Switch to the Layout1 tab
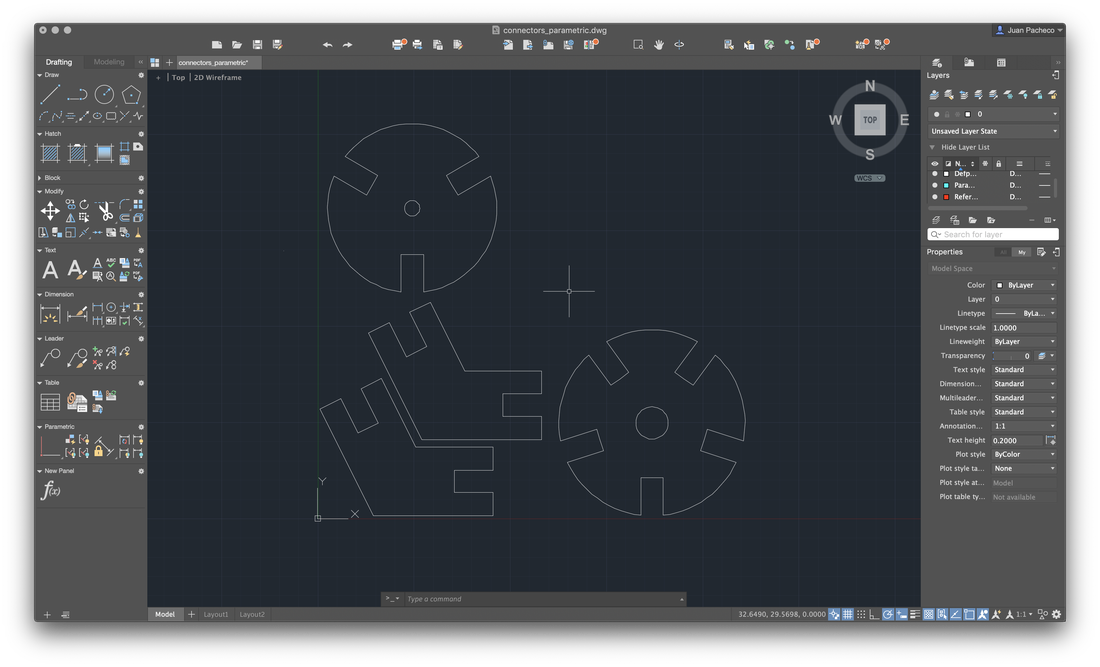Image resolution: width=1100 pixels, height=667 pixels. [x=215, y=614]
